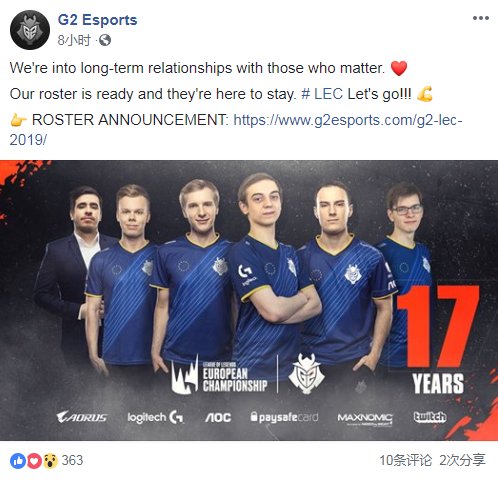Click the Like reaction thumbs-up icon
Screen dimensions: 498x480
pyautogui.click(x=18, y=461)
